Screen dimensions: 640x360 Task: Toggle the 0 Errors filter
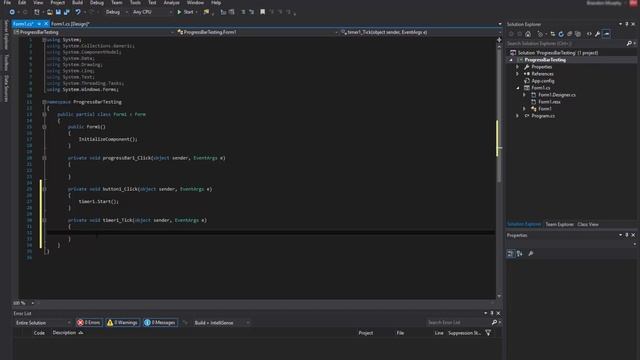(x=89, y=322)
